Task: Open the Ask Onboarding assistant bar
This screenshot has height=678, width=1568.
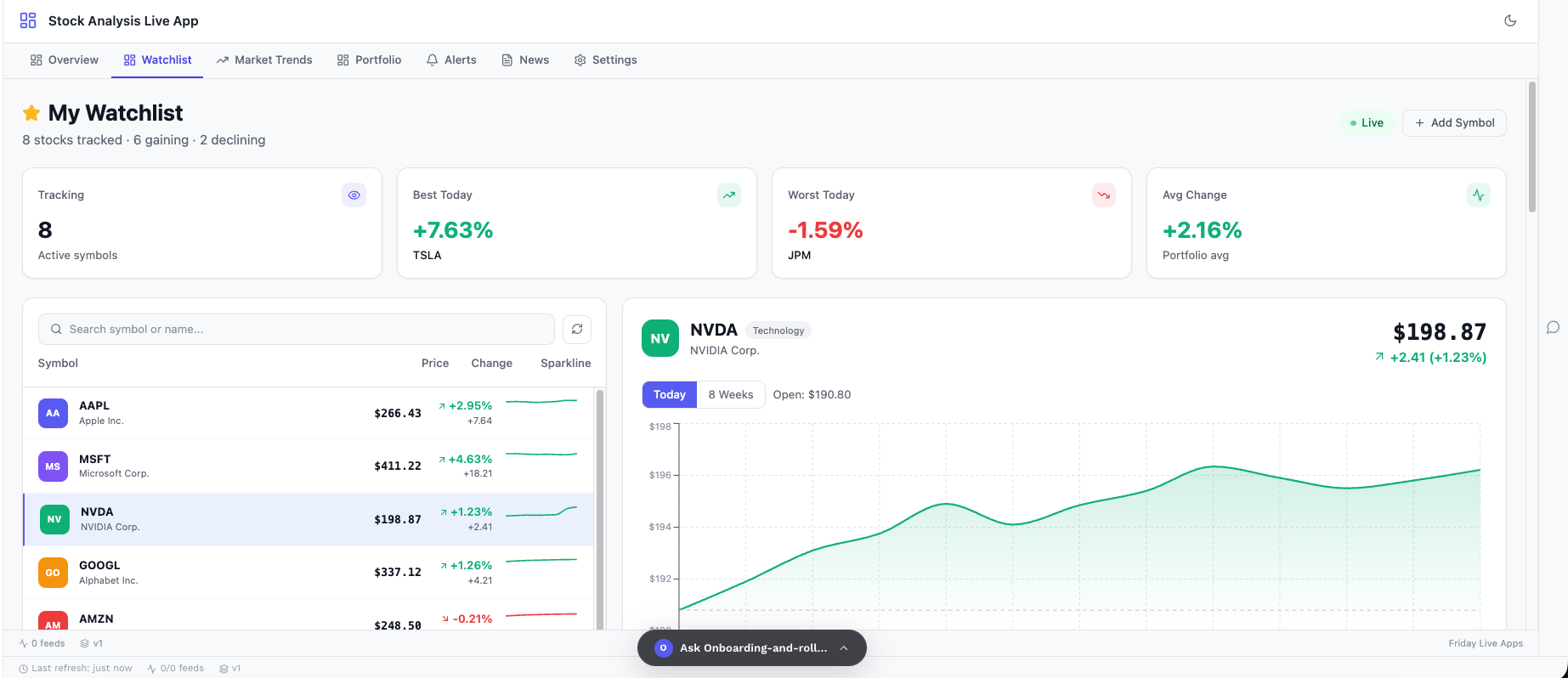Action: [752, 647]
